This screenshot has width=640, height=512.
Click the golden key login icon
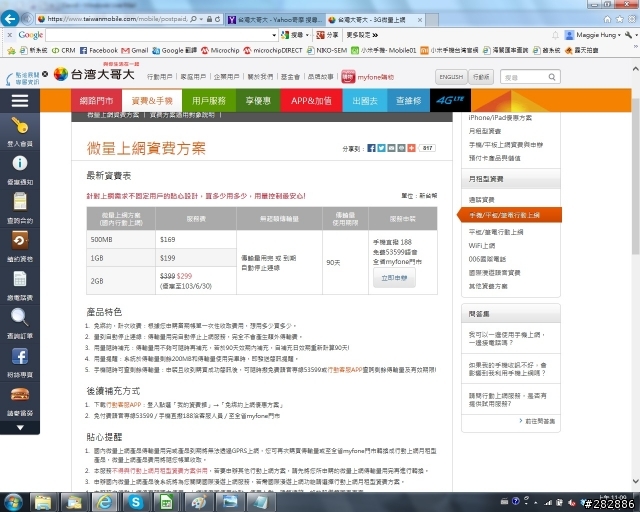click(20, 125)
